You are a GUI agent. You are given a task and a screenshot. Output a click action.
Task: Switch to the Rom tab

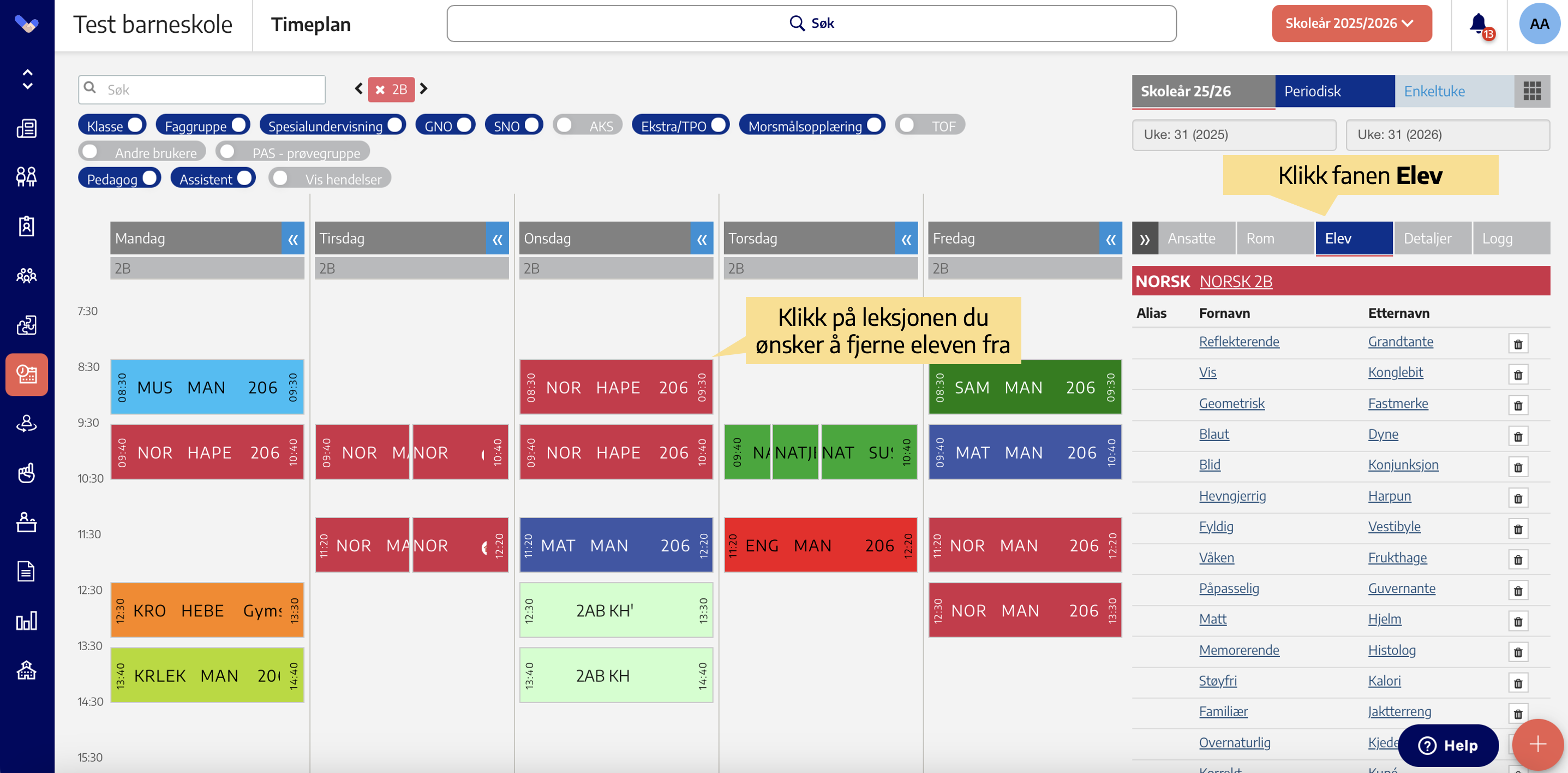pyautogui.click(x=1275, y=238)
